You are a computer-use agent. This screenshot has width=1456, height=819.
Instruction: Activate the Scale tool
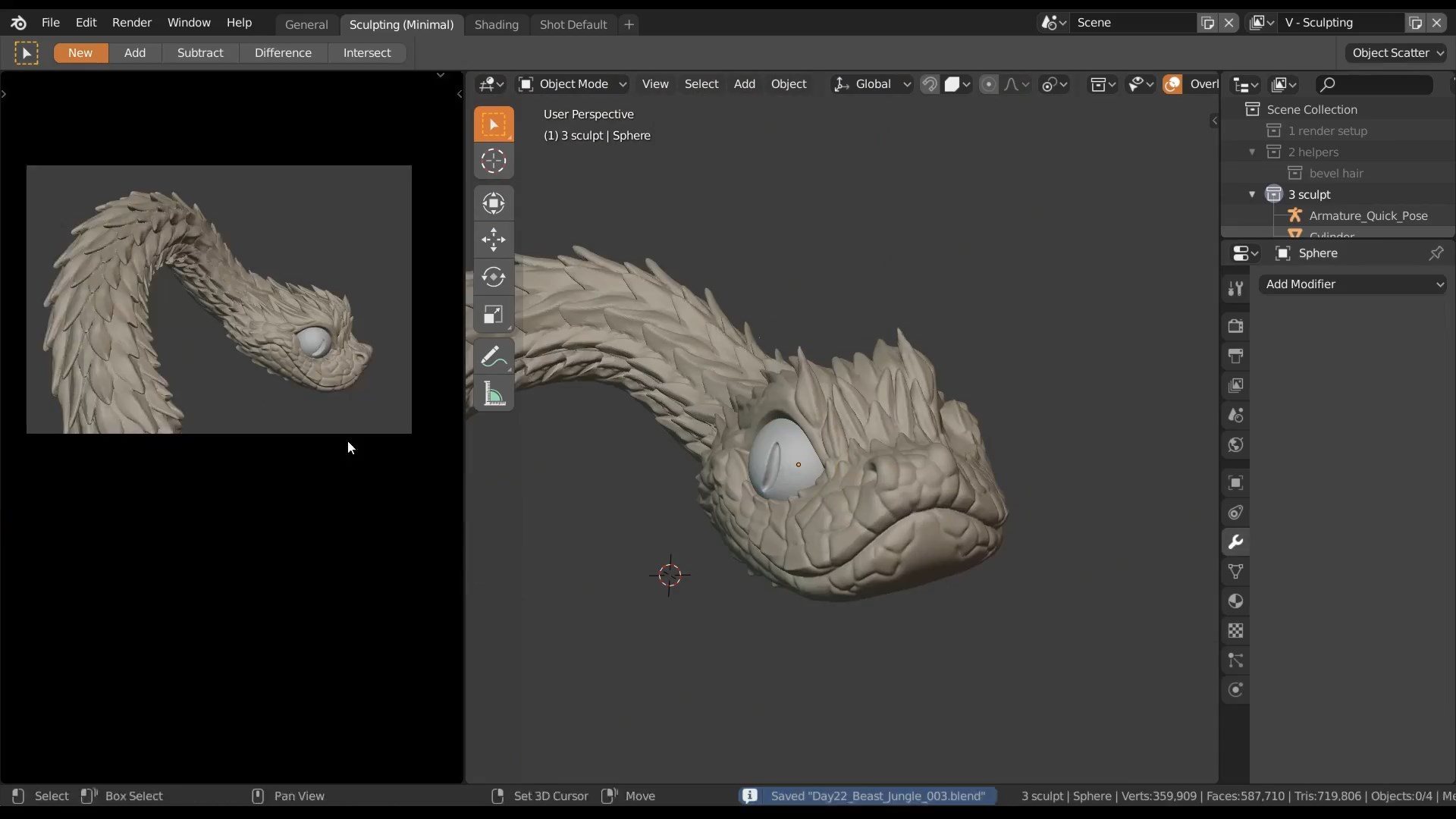pos(494,314)
